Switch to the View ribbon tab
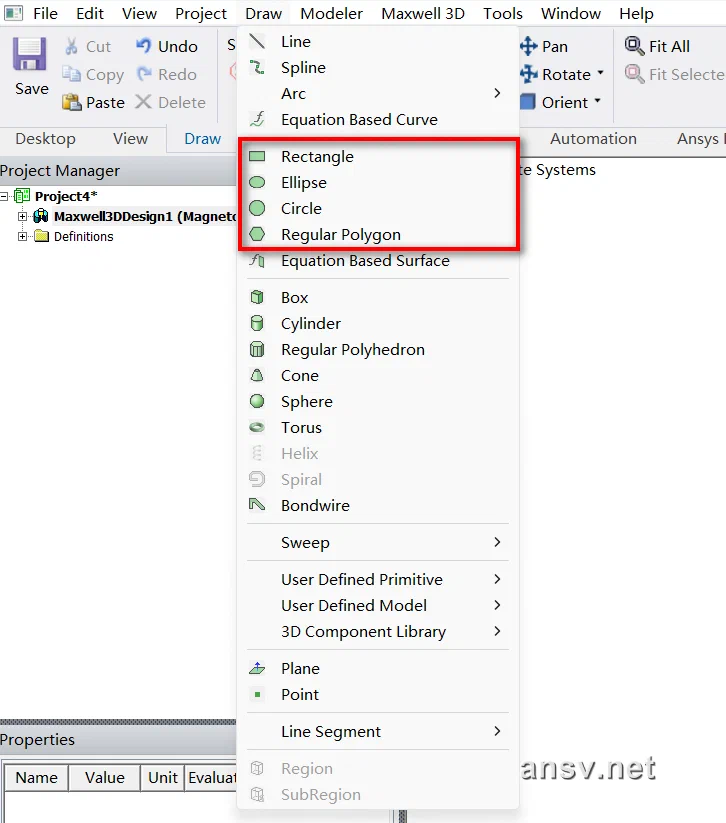This screenshot has width=726, height=823. tap(130, 139)
